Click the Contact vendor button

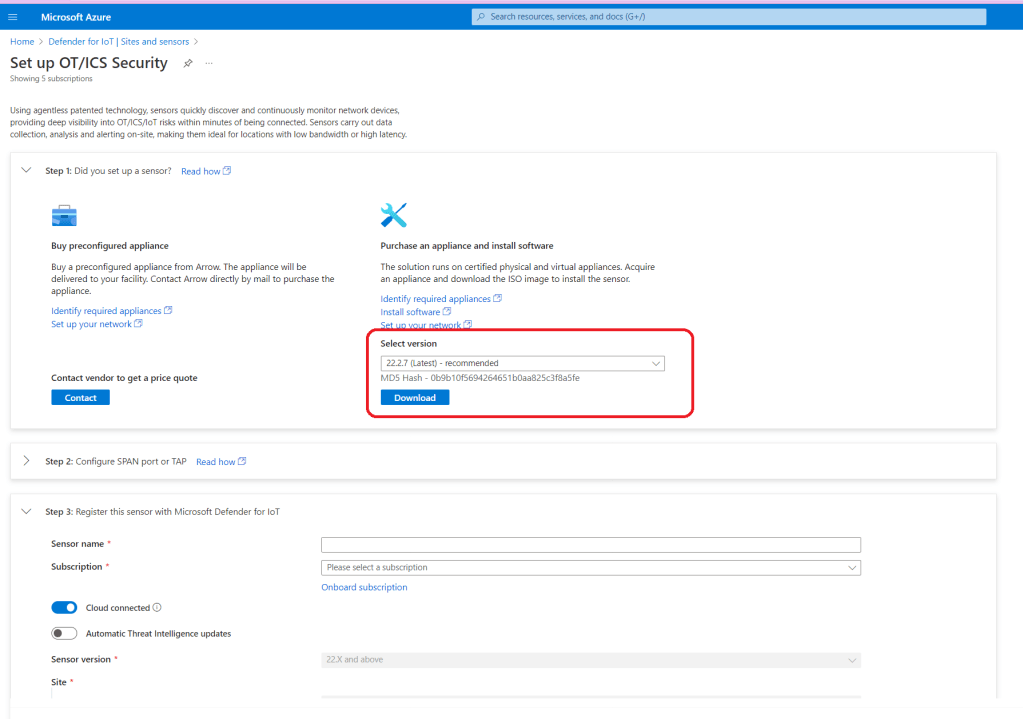click(x=80, y=397)
